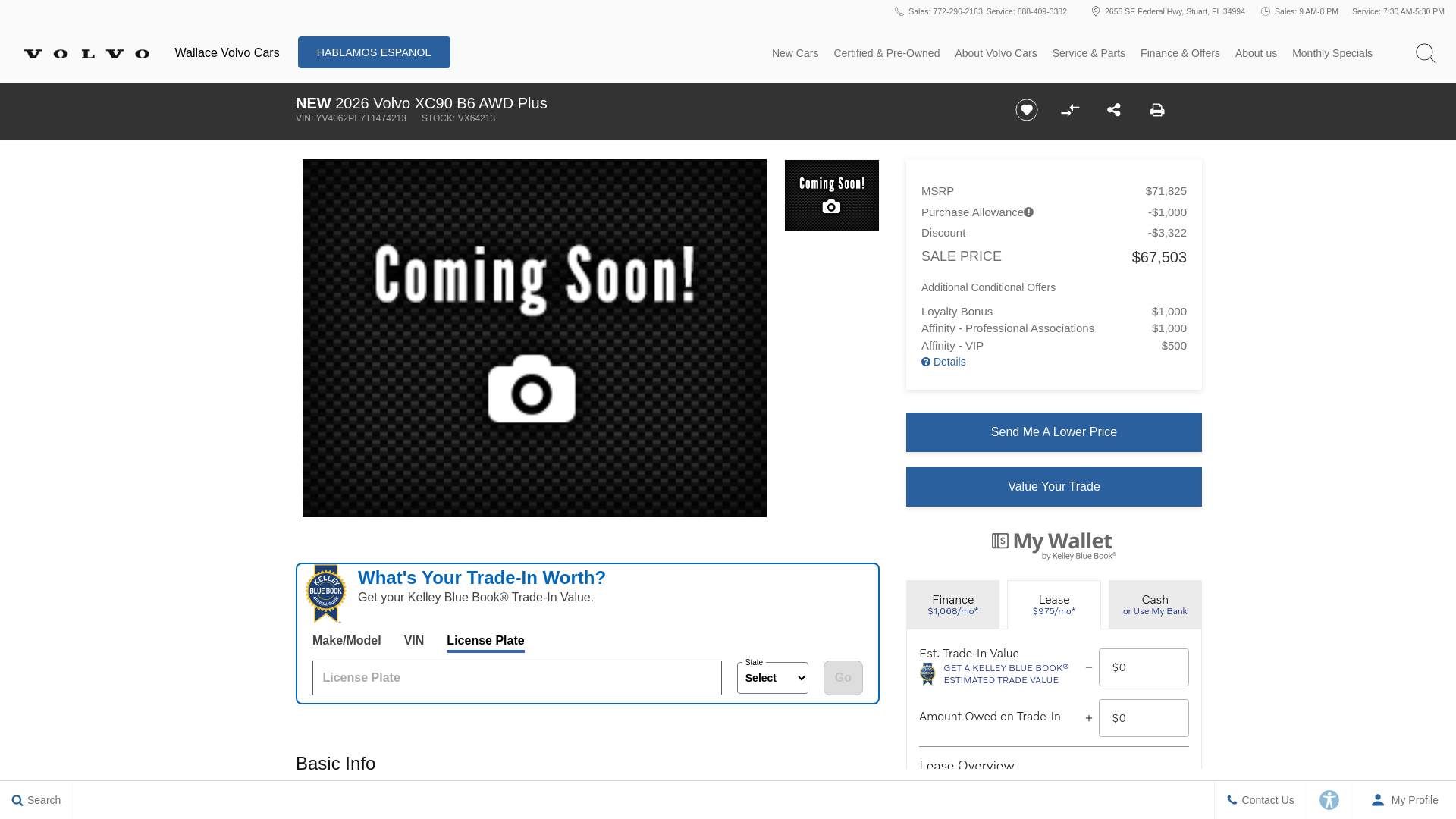Click the phone sales number
Screen dimensions: 1456x819
(945, 11)
